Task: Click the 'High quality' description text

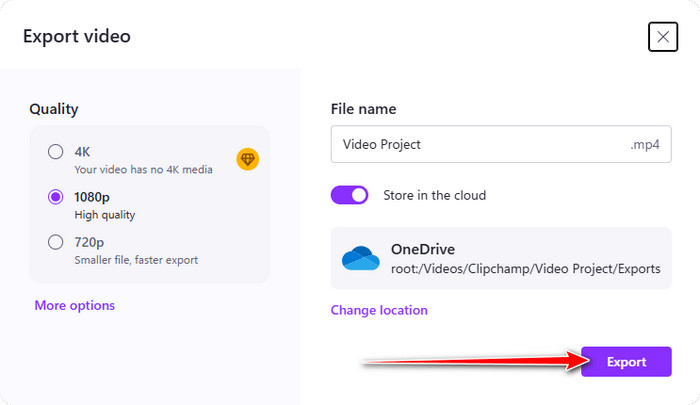Action: (105, 215)
